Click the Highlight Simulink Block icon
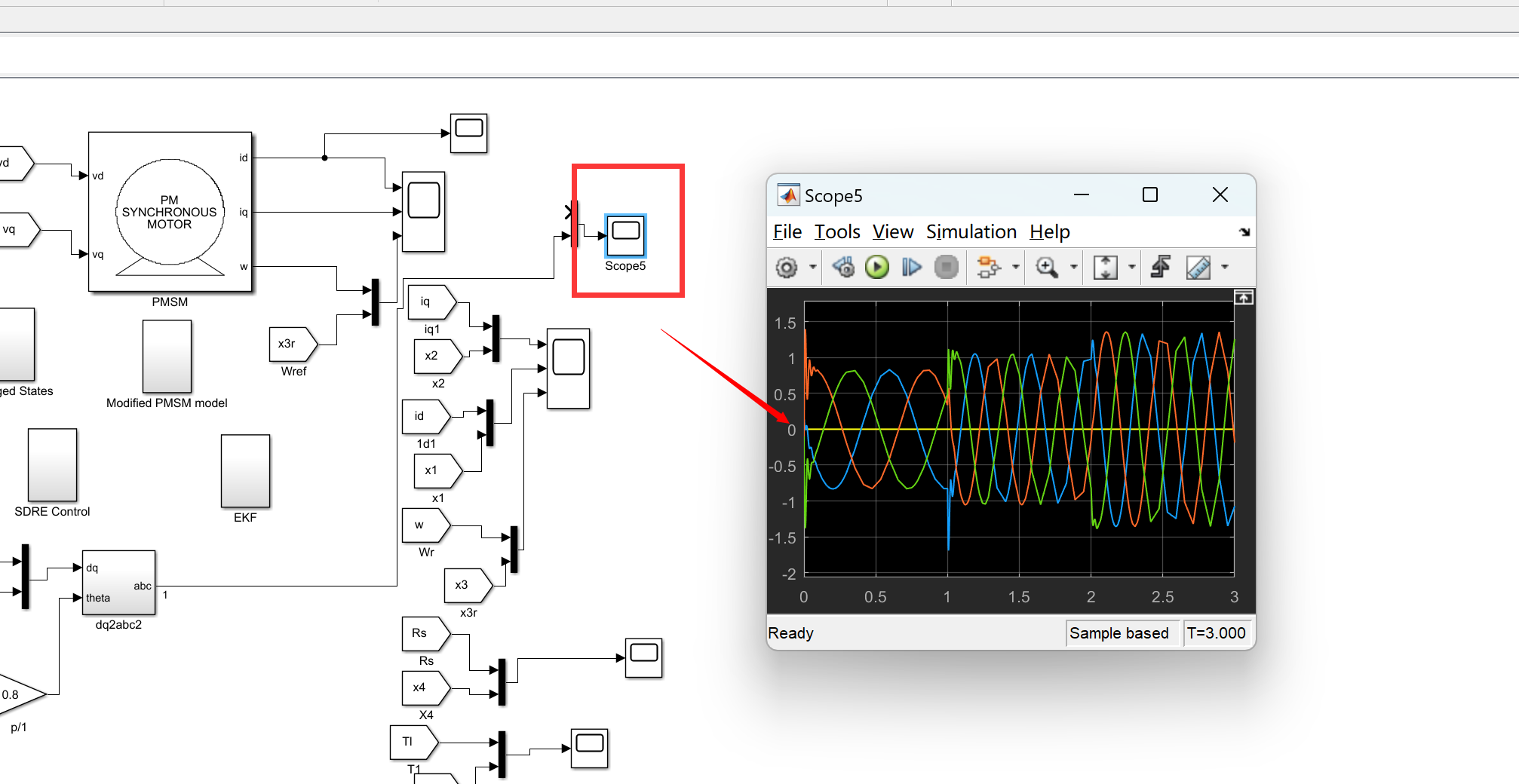The height and width of the screenshot is (784, 1519). pyautogui.click(x=988, y=267)
